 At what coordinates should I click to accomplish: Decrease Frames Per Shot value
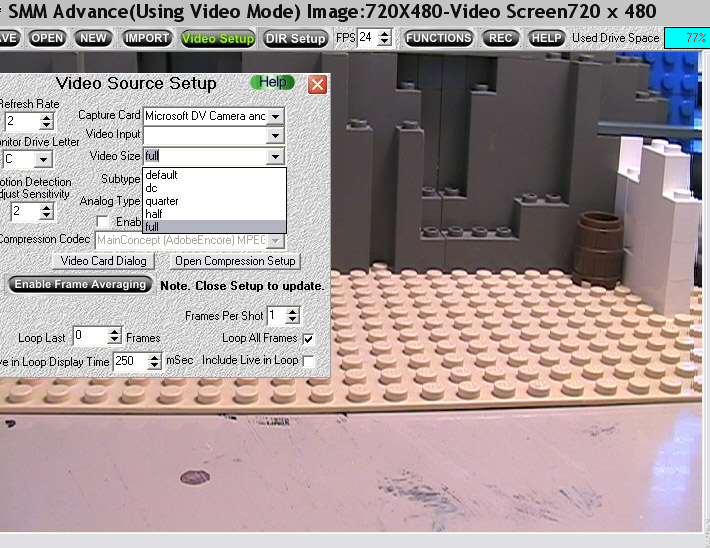coord(293,319)
